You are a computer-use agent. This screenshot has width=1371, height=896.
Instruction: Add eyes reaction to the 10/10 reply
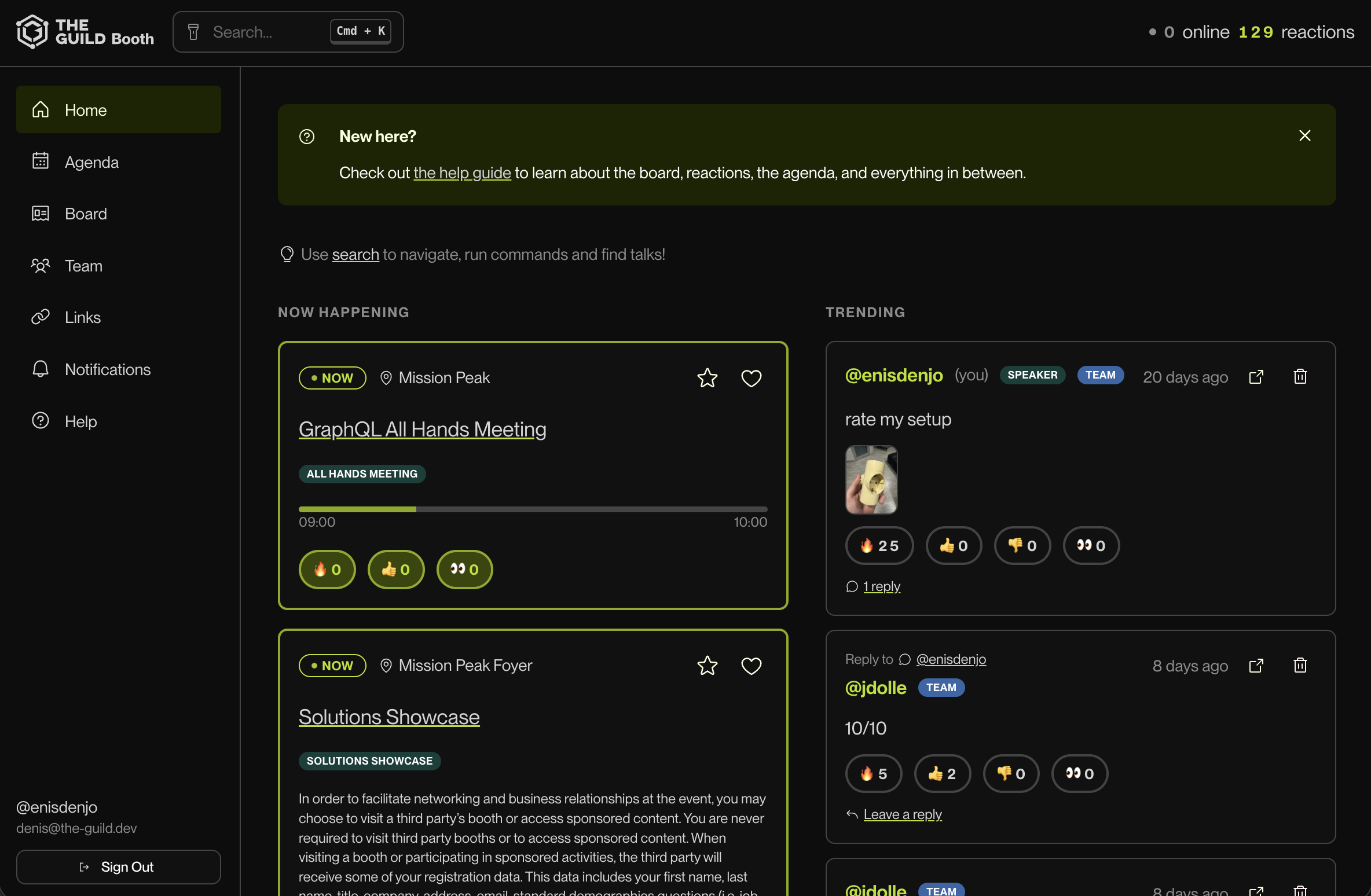(1080, 773)
